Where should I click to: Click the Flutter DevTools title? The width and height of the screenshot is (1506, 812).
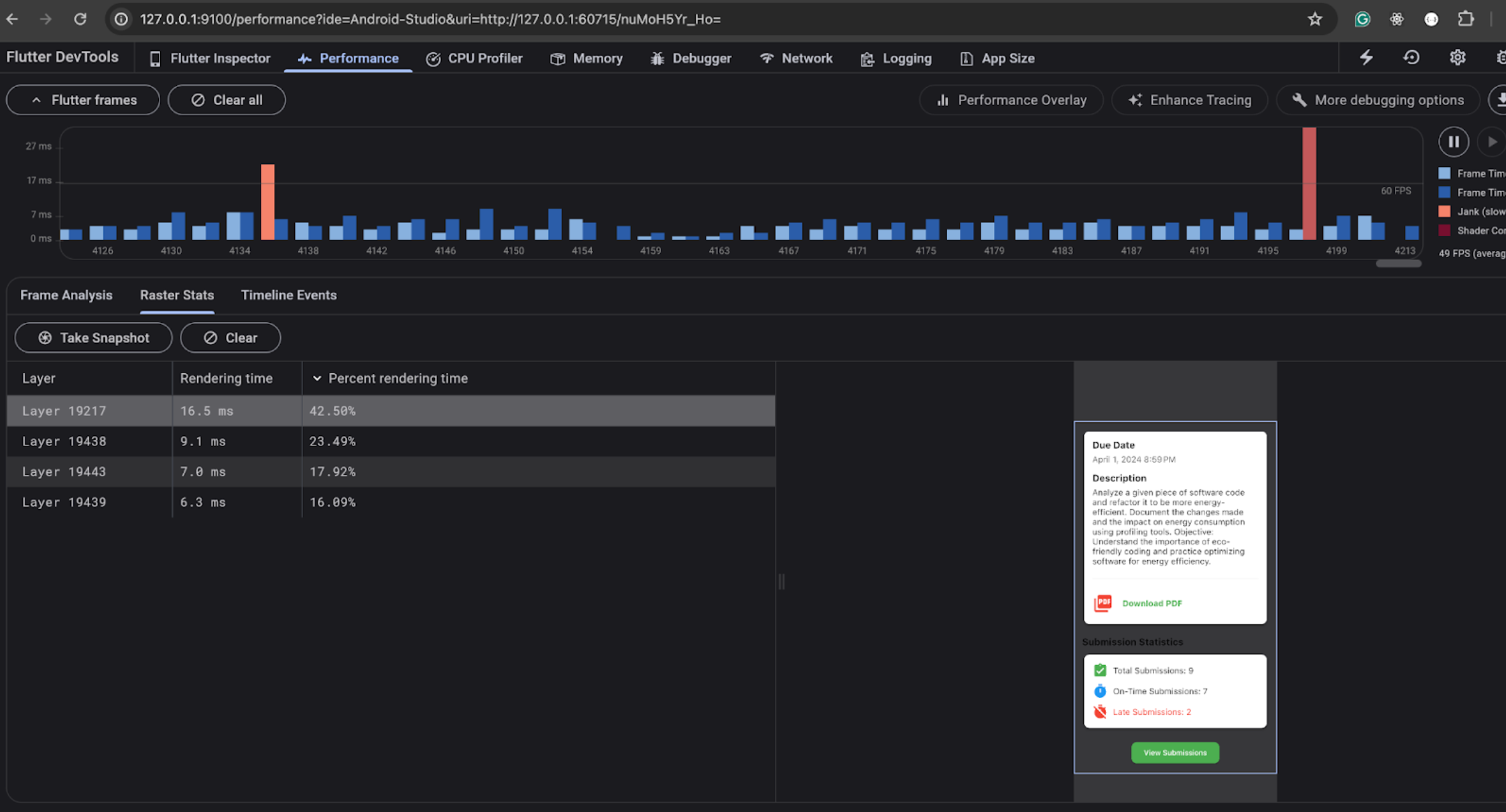click(62, 58)
